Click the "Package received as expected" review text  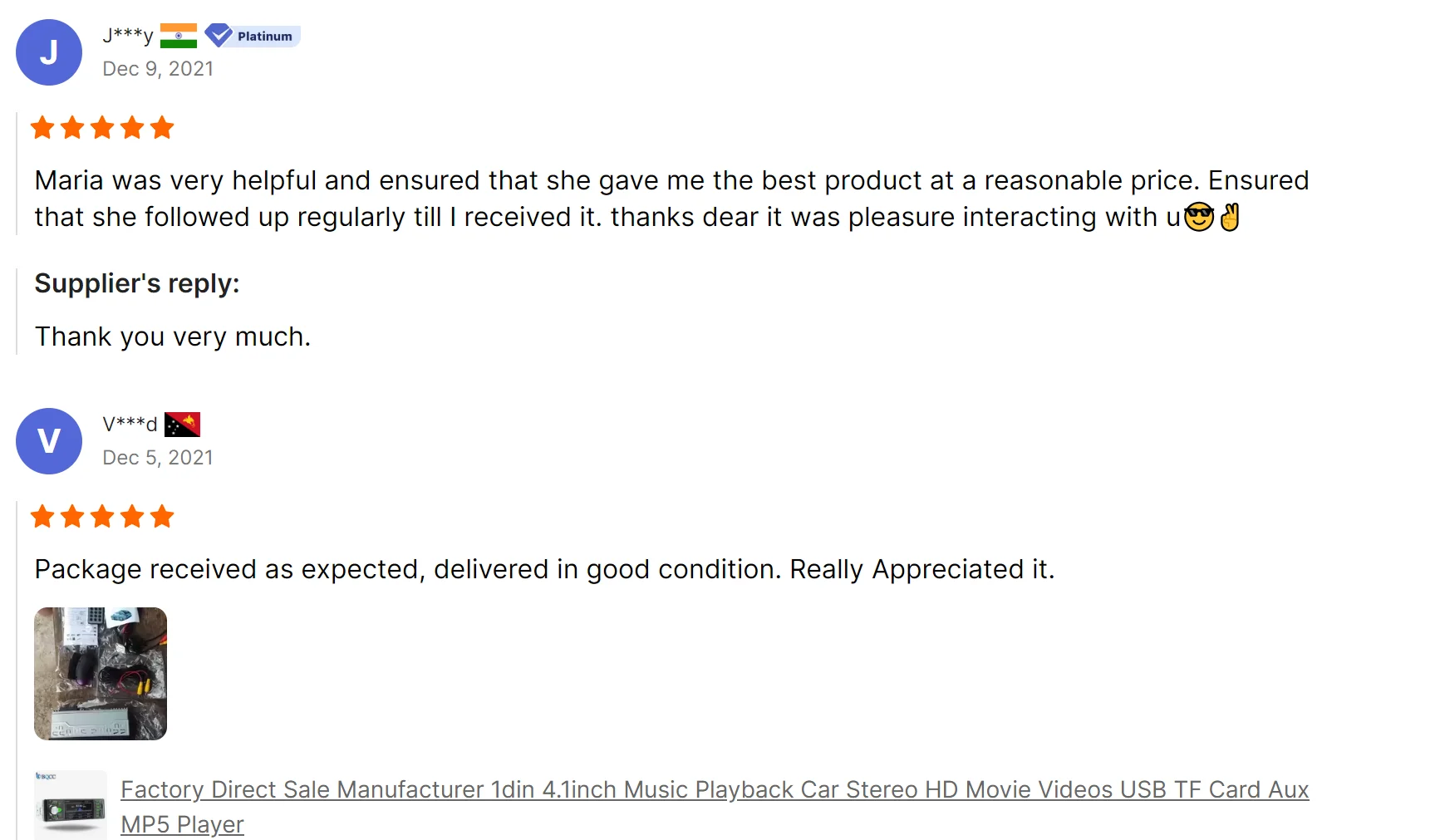[x=544, y=569]
